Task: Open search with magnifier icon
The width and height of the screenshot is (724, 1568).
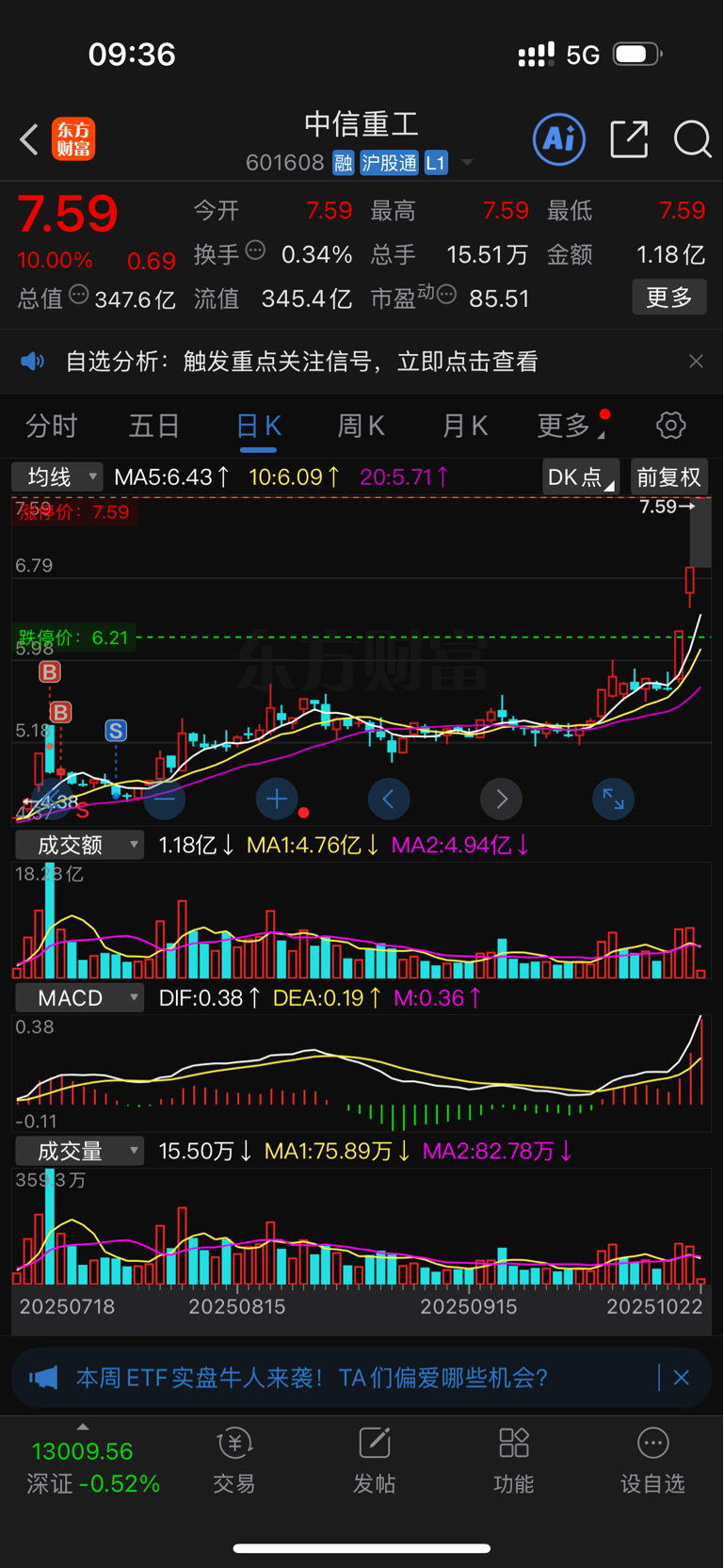Action: point(692,139)
